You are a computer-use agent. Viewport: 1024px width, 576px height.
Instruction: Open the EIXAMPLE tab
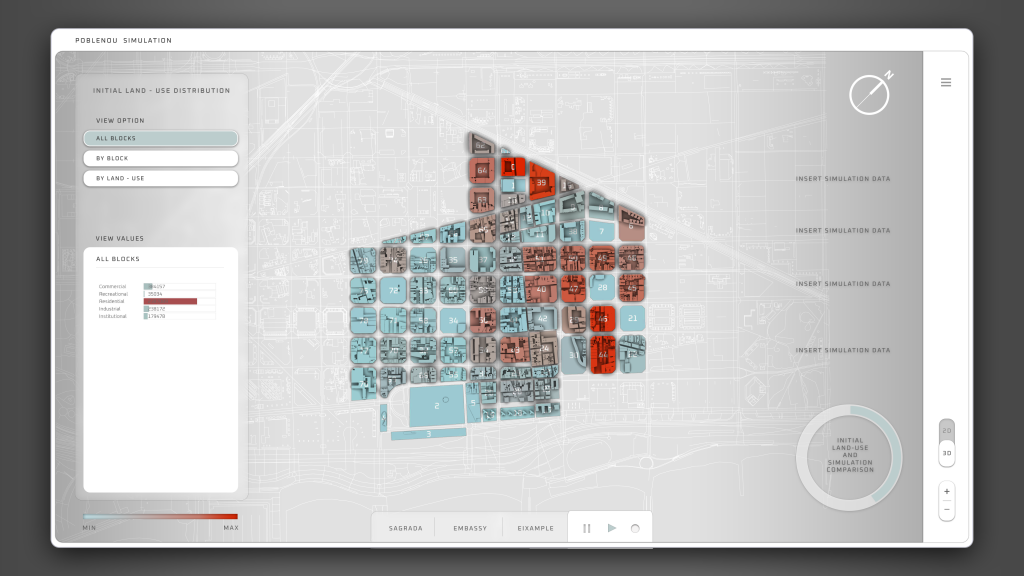(x=535, y=527)
